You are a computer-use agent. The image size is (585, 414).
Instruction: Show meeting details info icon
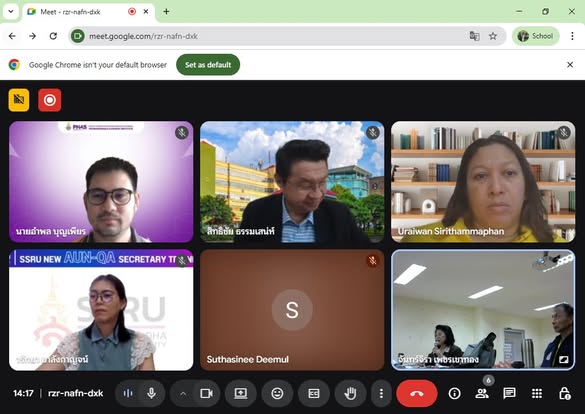(454, 393)
